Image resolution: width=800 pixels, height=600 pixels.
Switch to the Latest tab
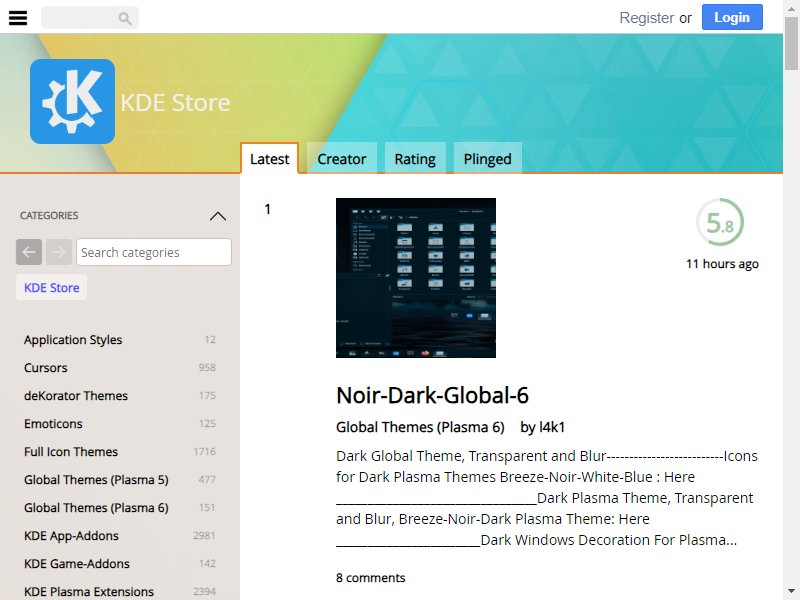(269, 159)
